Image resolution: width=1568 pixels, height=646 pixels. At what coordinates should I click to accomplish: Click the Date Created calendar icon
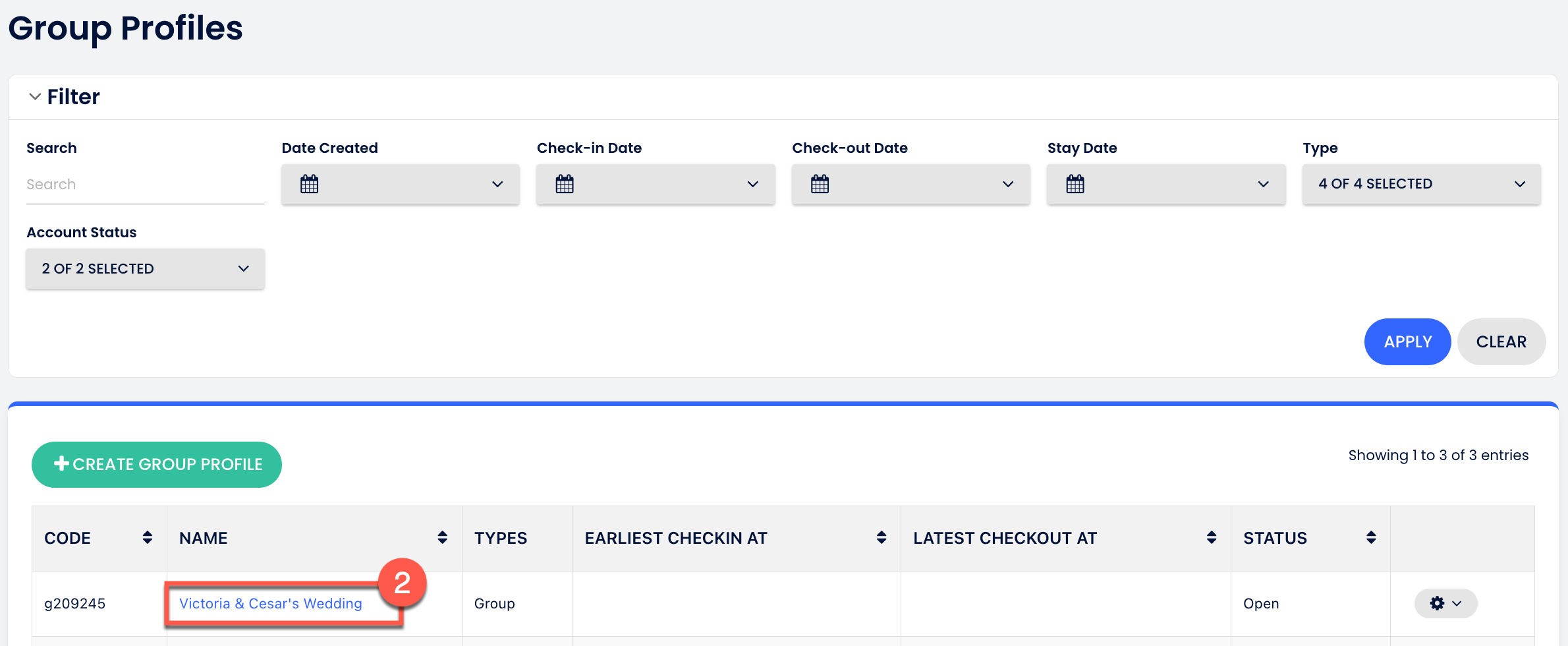(309, 184)
